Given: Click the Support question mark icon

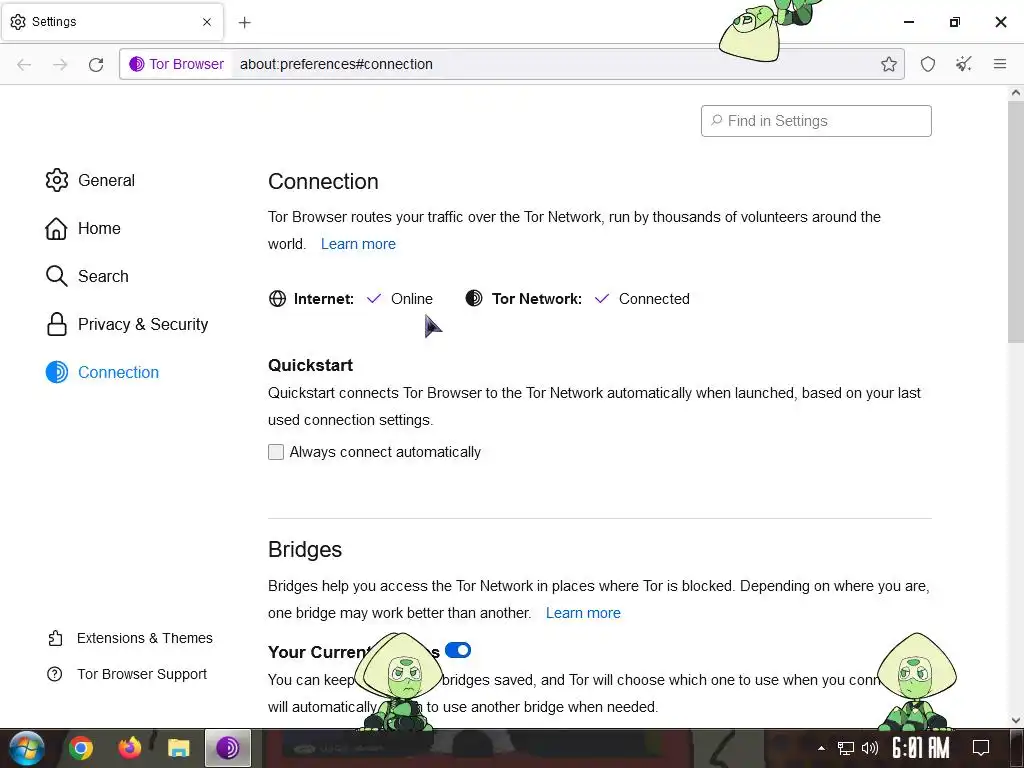Looking at the screenshot, I should click(x=55, y=674).
